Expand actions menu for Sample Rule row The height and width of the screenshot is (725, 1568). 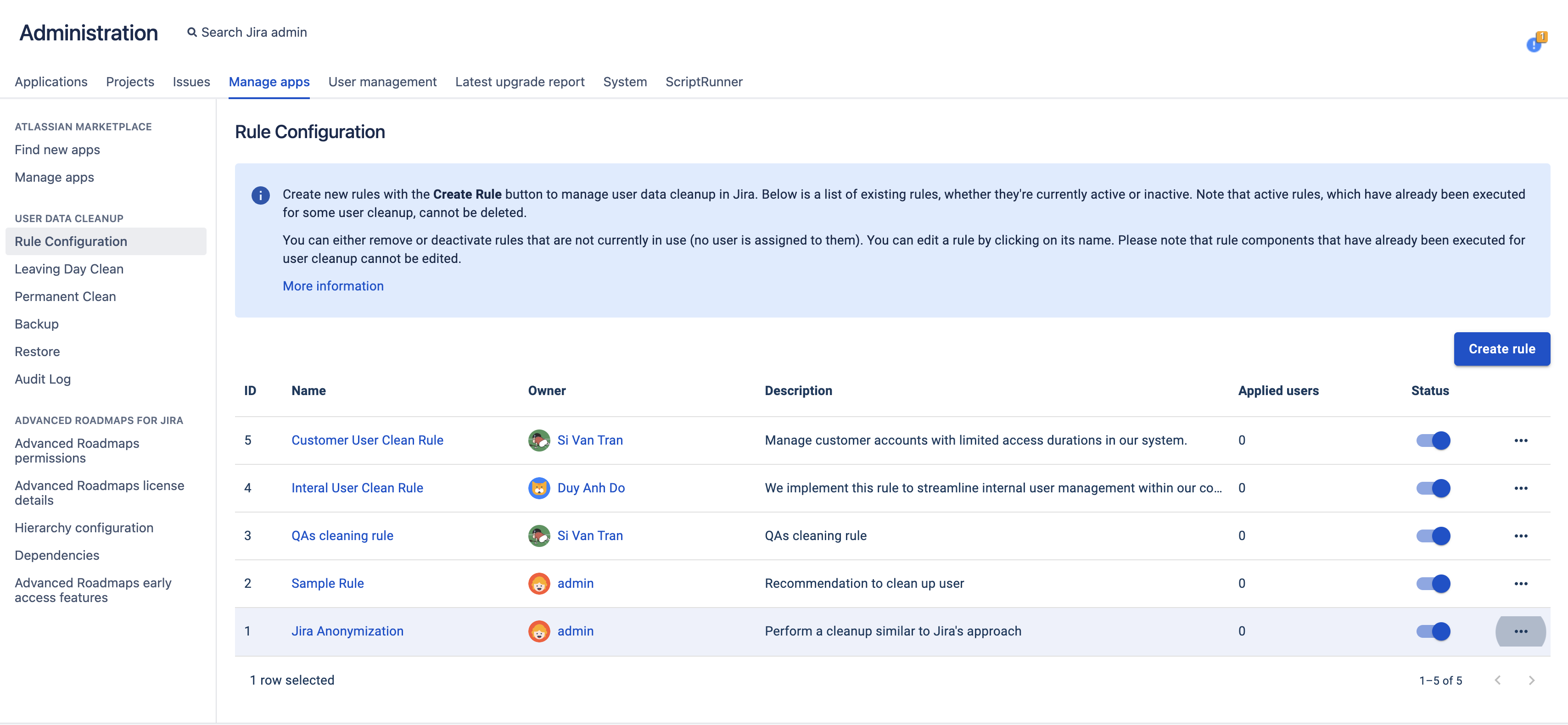click(1521, 583)
